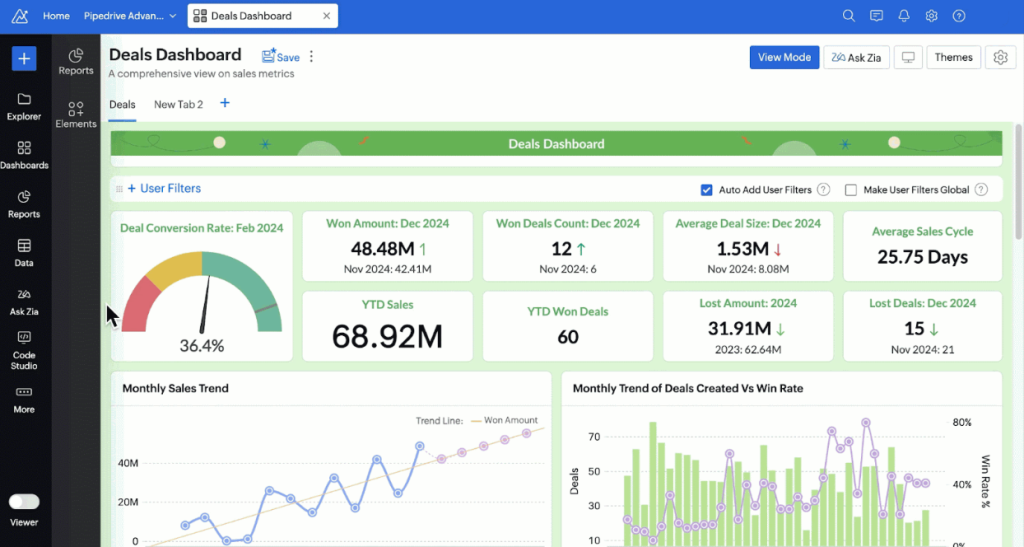Expand More options in the sidebar
The height and width of the screenshot is (547, 1024).
coord(24,398)
